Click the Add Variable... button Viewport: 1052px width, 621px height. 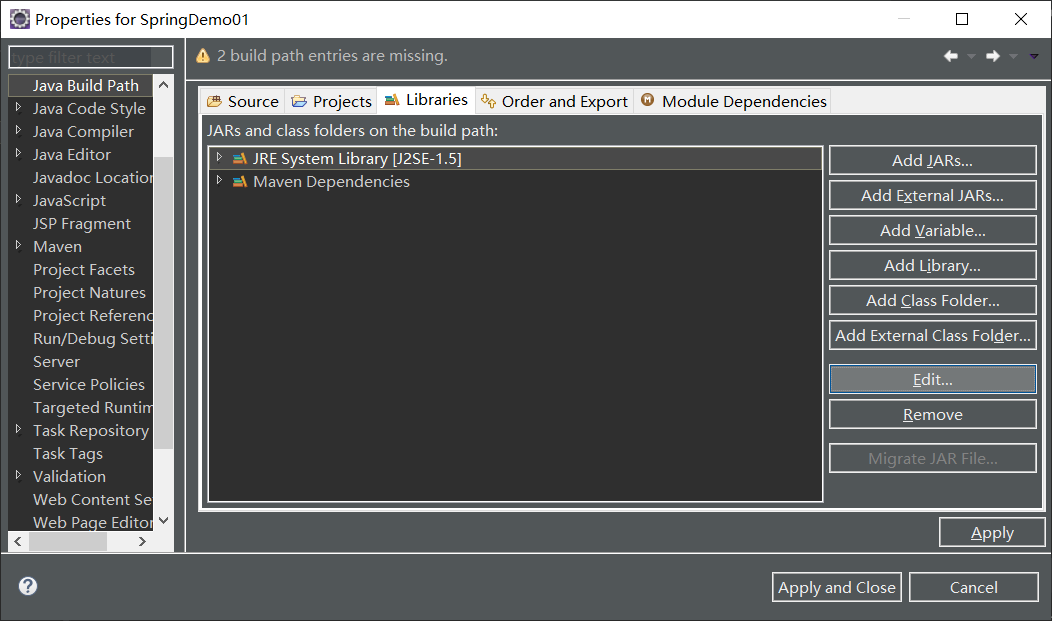tap(933, 230)
